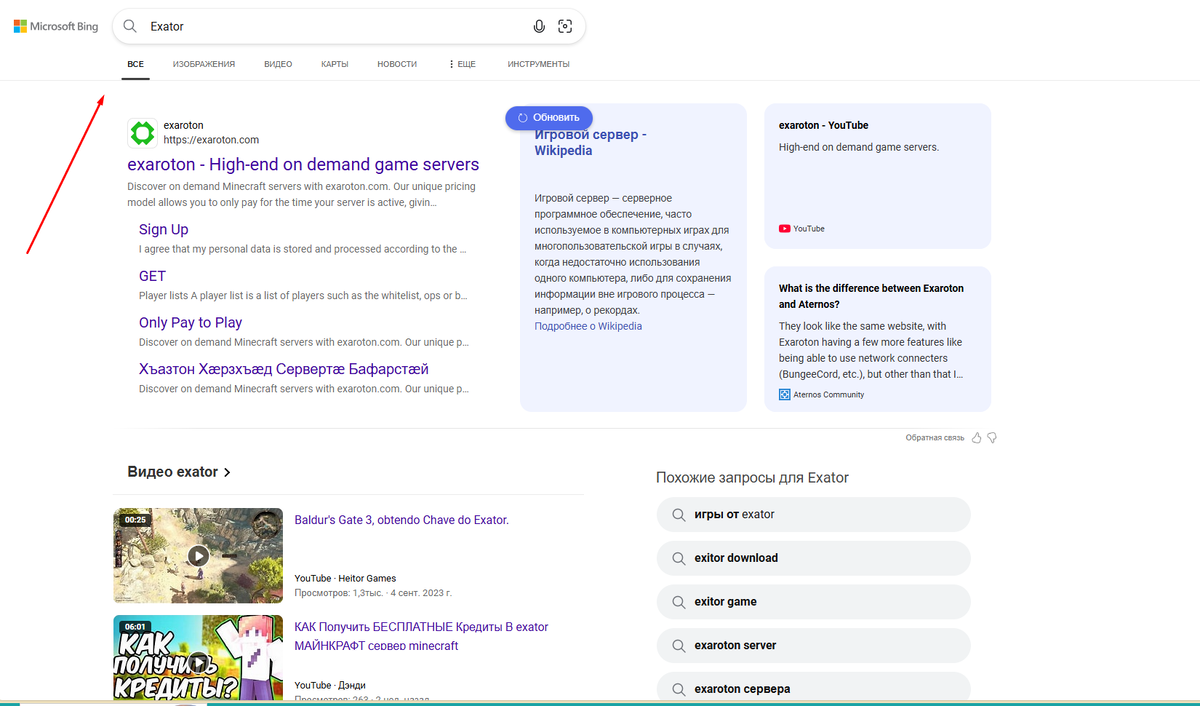Select 'exaroton server' related search
The width and height of the screenshot is (1200, 706).
tap(813, 645)
